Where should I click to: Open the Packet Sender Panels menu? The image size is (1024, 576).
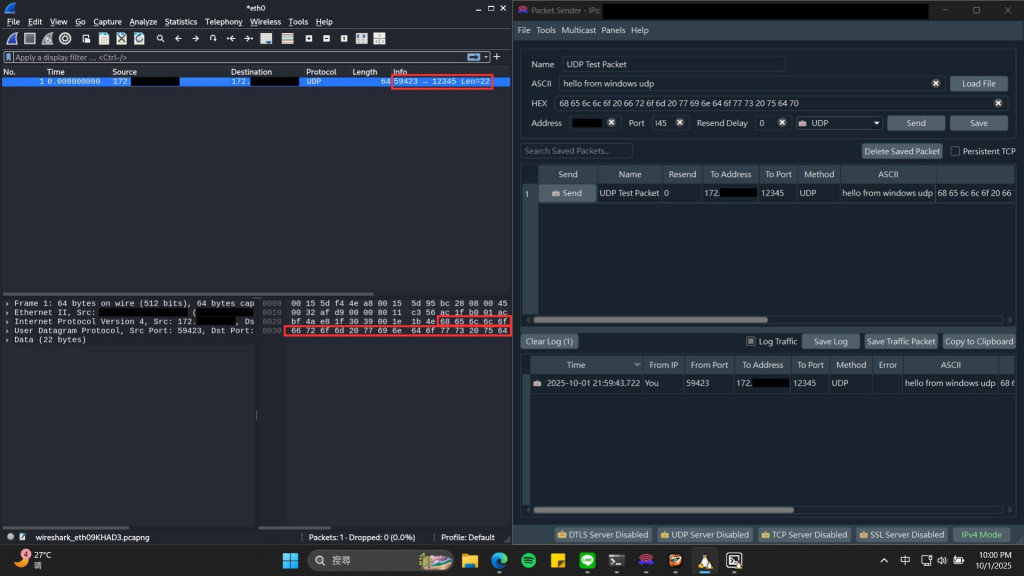coord(613,30)
